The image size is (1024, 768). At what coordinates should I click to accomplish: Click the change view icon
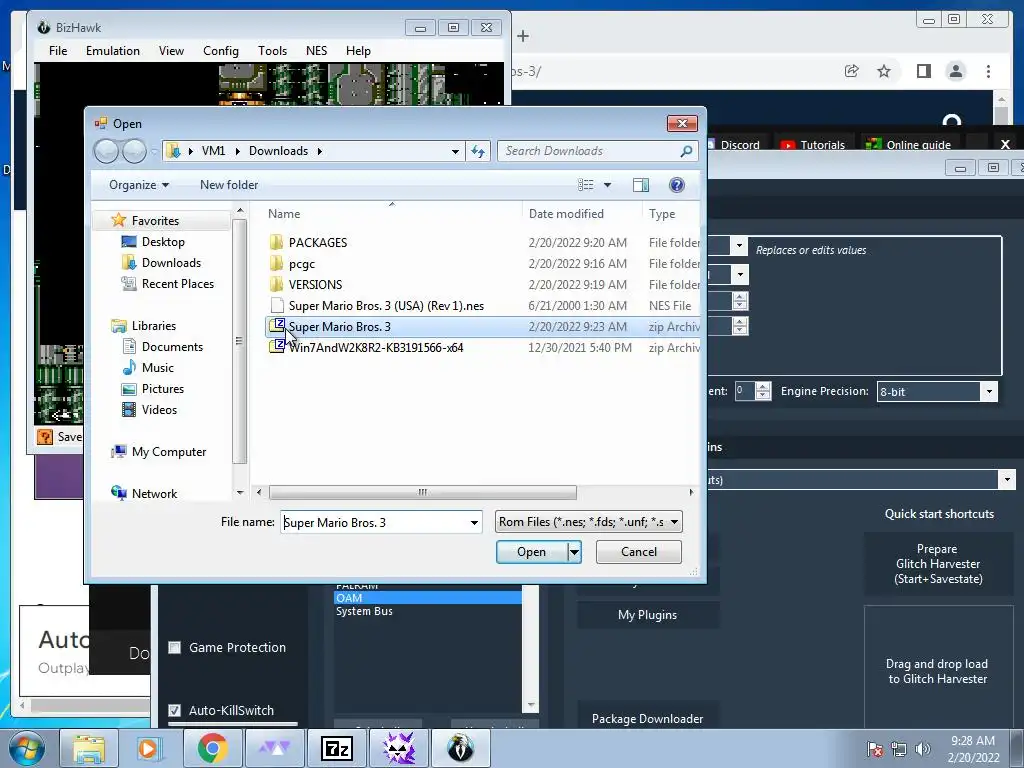(x=586, y=185)
